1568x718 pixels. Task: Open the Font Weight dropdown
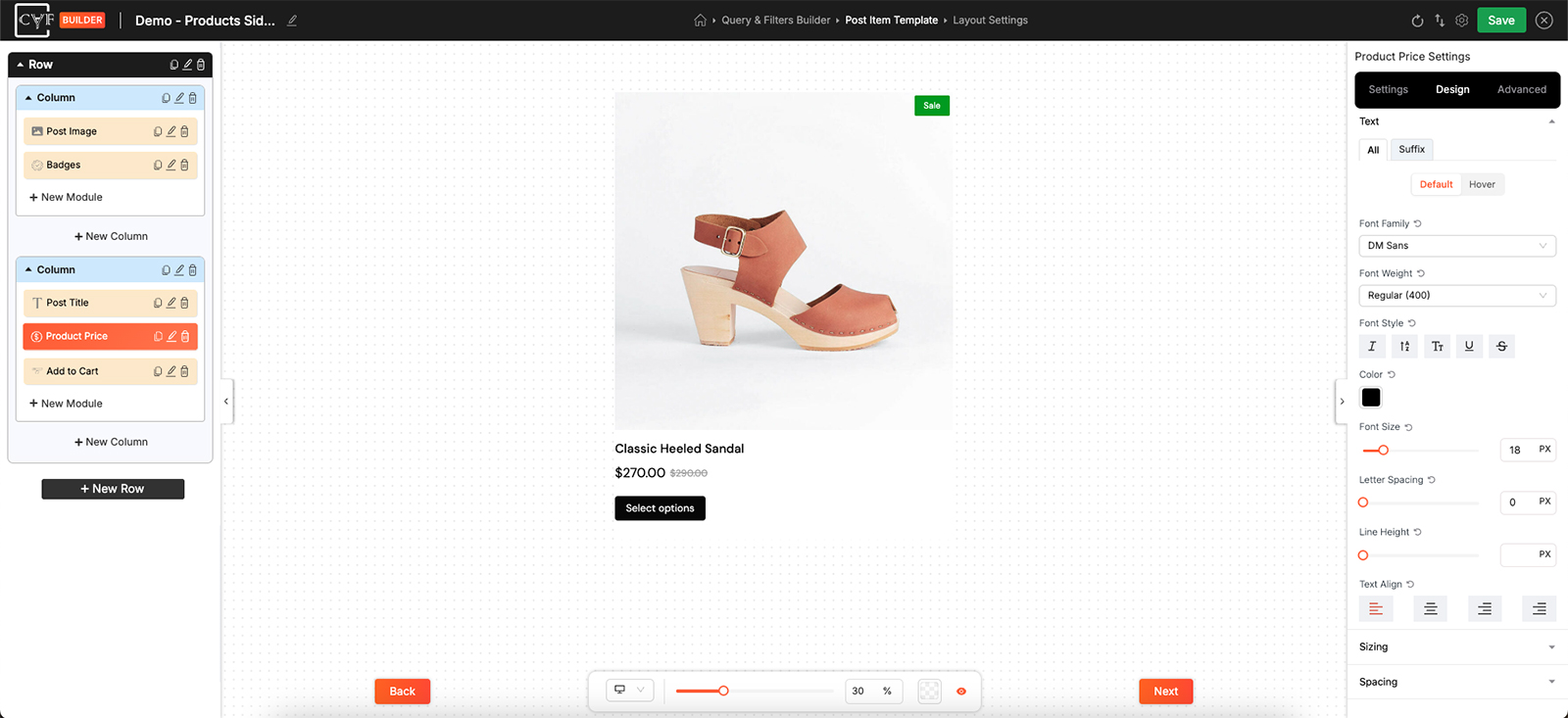(x=1457, y=296)
